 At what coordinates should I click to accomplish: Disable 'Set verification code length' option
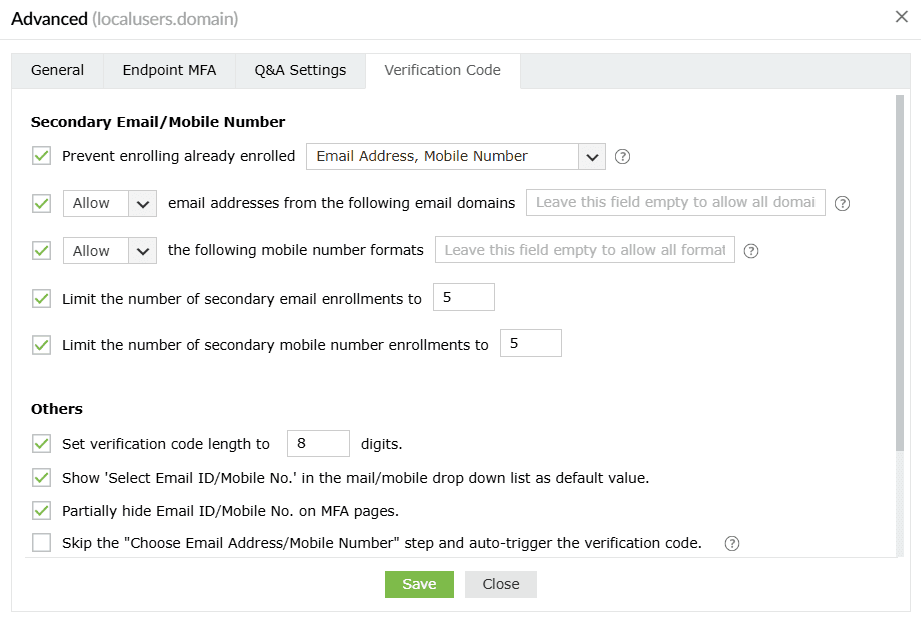(41, 443)
